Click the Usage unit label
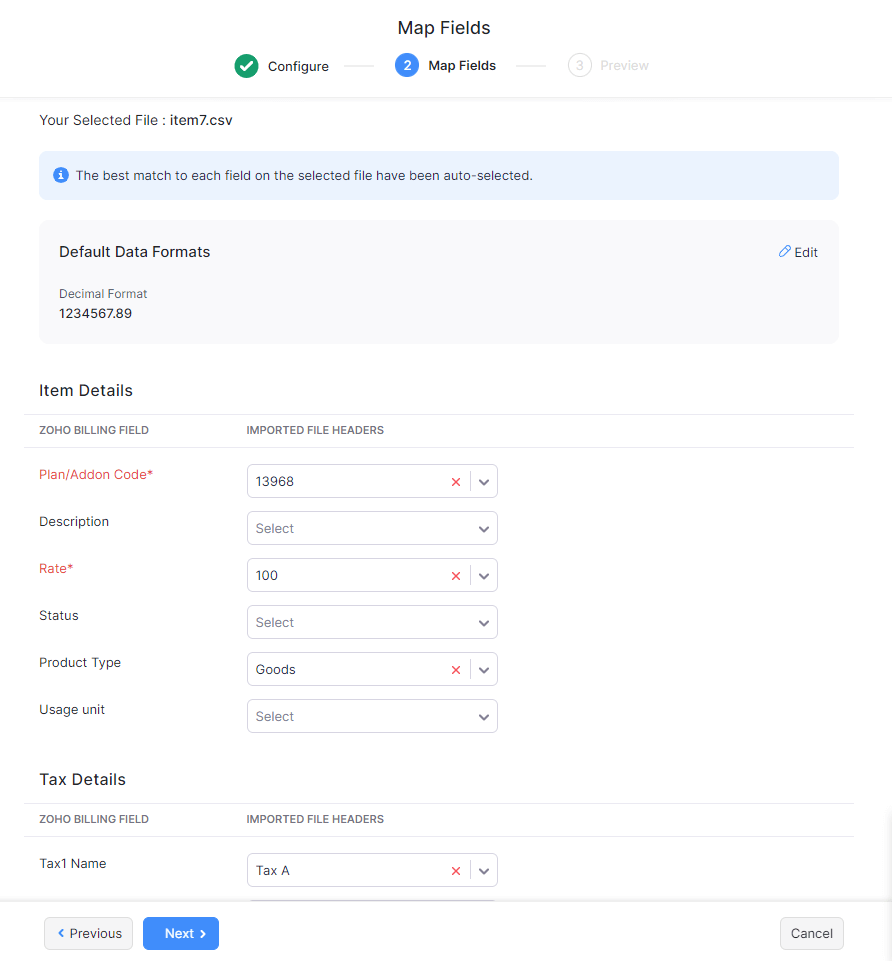 click(x=72, y=710)
